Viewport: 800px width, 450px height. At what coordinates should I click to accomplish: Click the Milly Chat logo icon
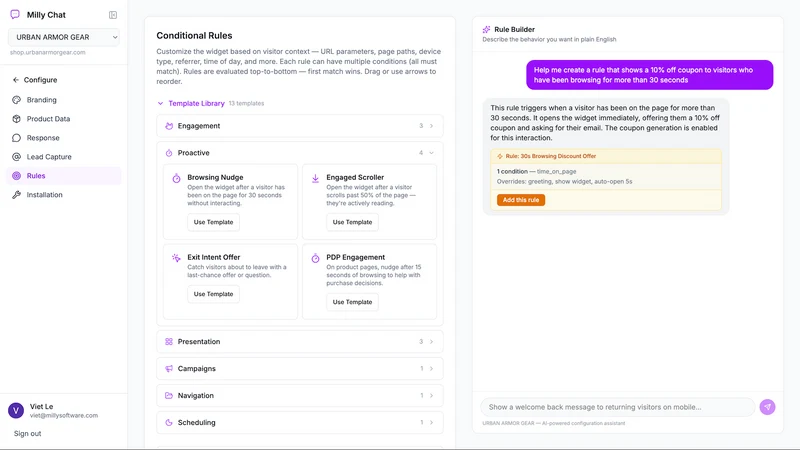pos(15,14)
